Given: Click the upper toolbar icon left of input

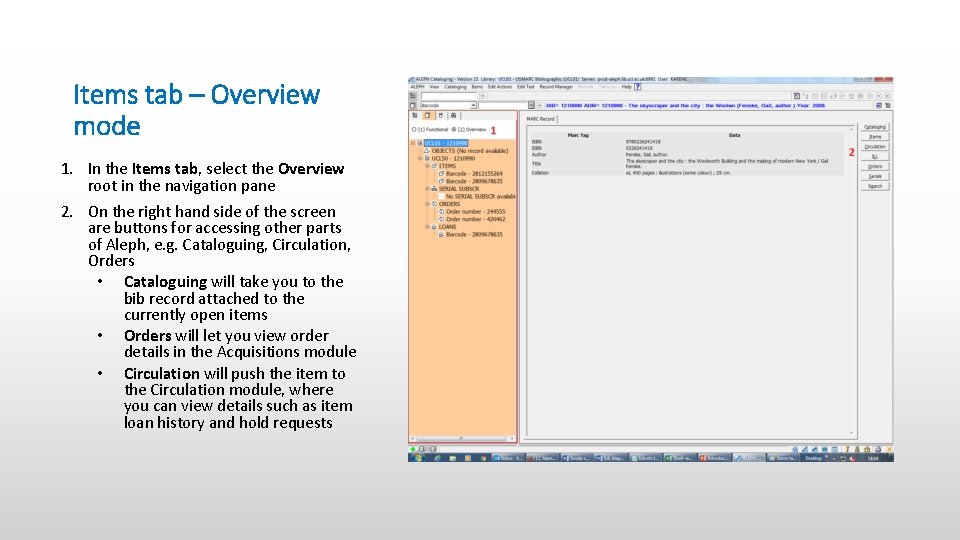Looking at the screenshot, I should pos(413,96).
